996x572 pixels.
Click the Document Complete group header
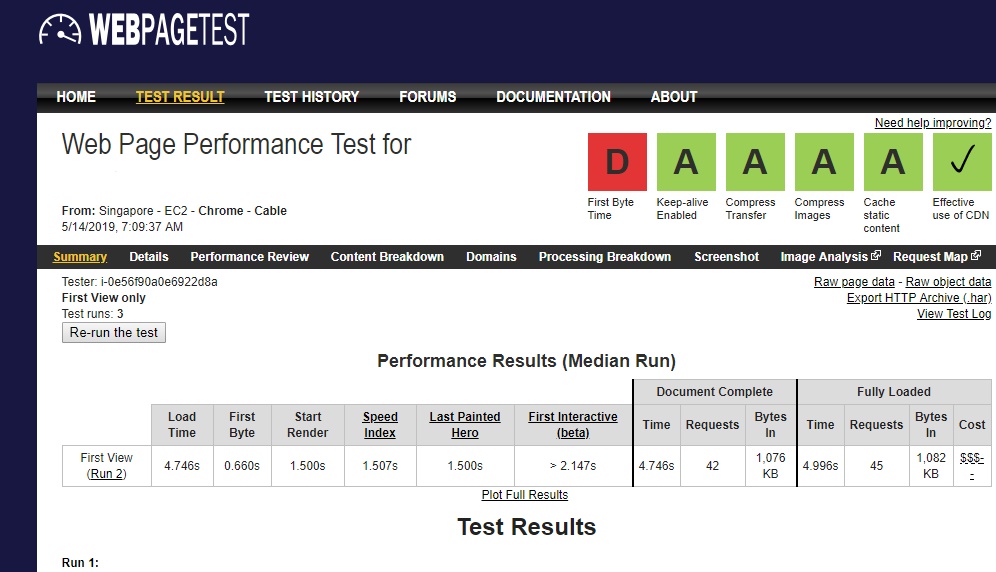coord(715,392)
